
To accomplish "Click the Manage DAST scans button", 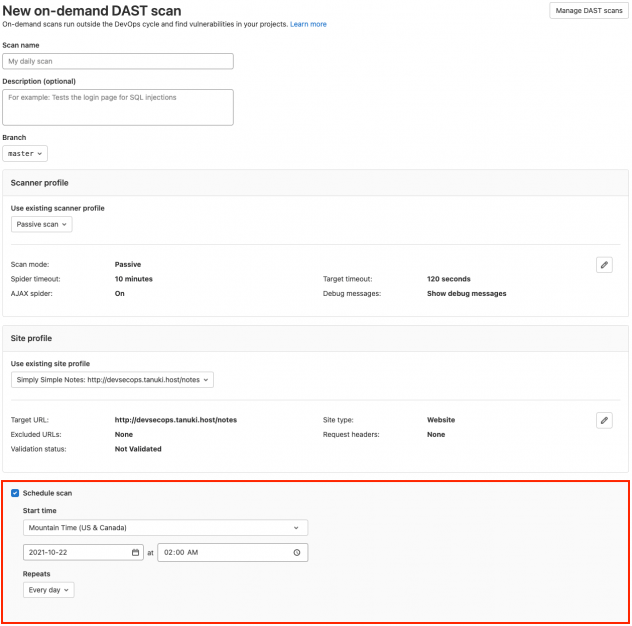I will click(587, 10).
